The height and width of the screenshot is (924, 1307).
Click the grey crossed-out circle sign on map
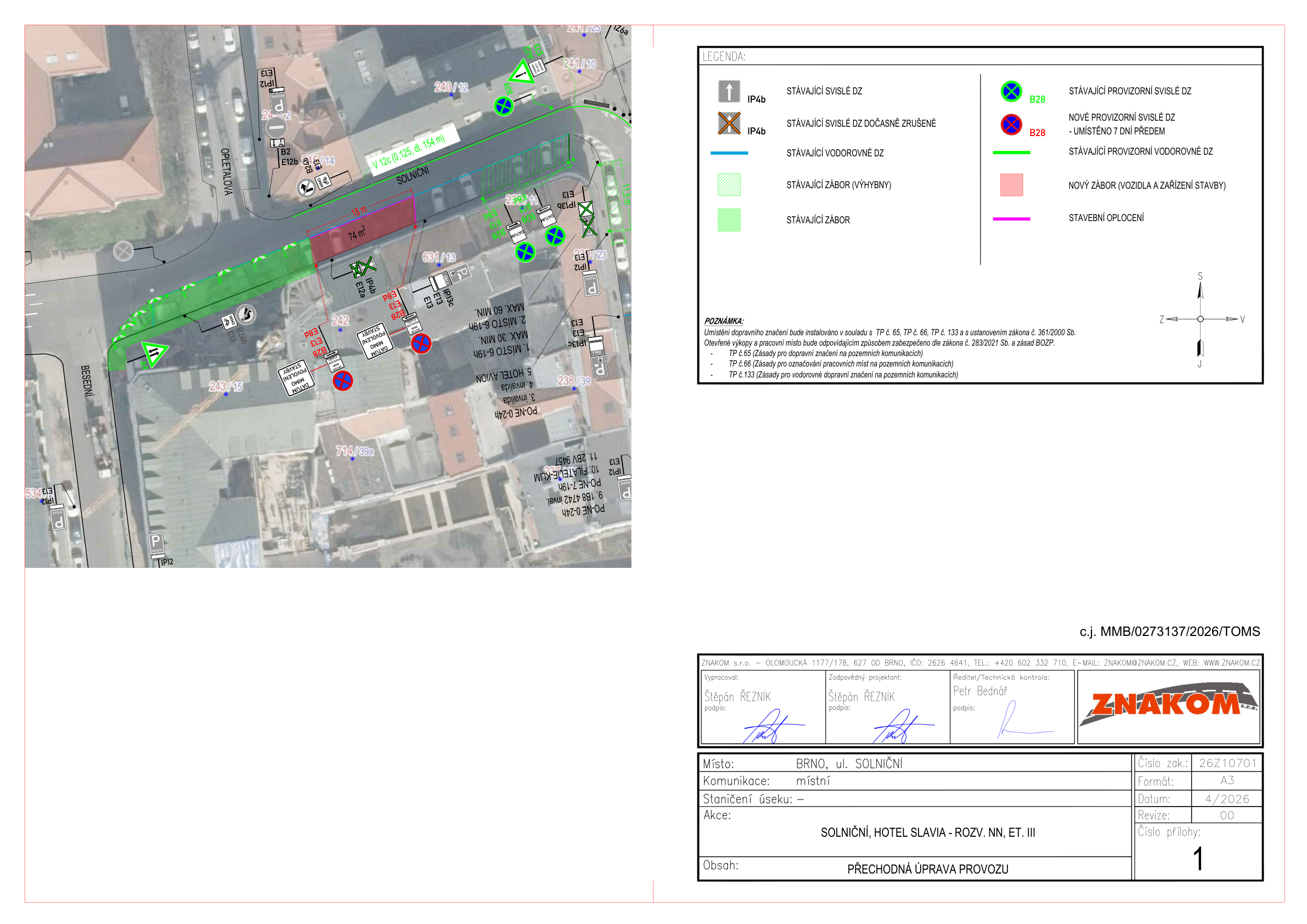[x=123, y=251]
